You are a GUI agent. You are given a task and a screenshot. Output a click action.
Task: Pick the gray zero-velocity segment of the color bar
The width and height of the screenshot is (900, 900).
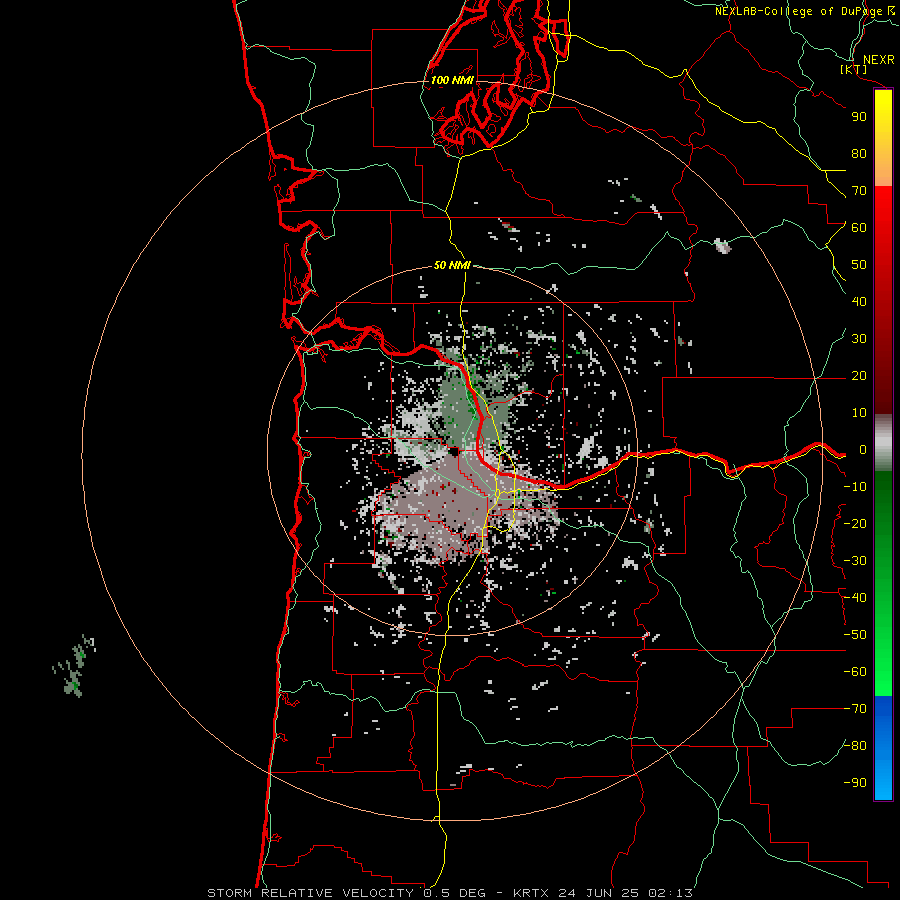click(883, 443)
